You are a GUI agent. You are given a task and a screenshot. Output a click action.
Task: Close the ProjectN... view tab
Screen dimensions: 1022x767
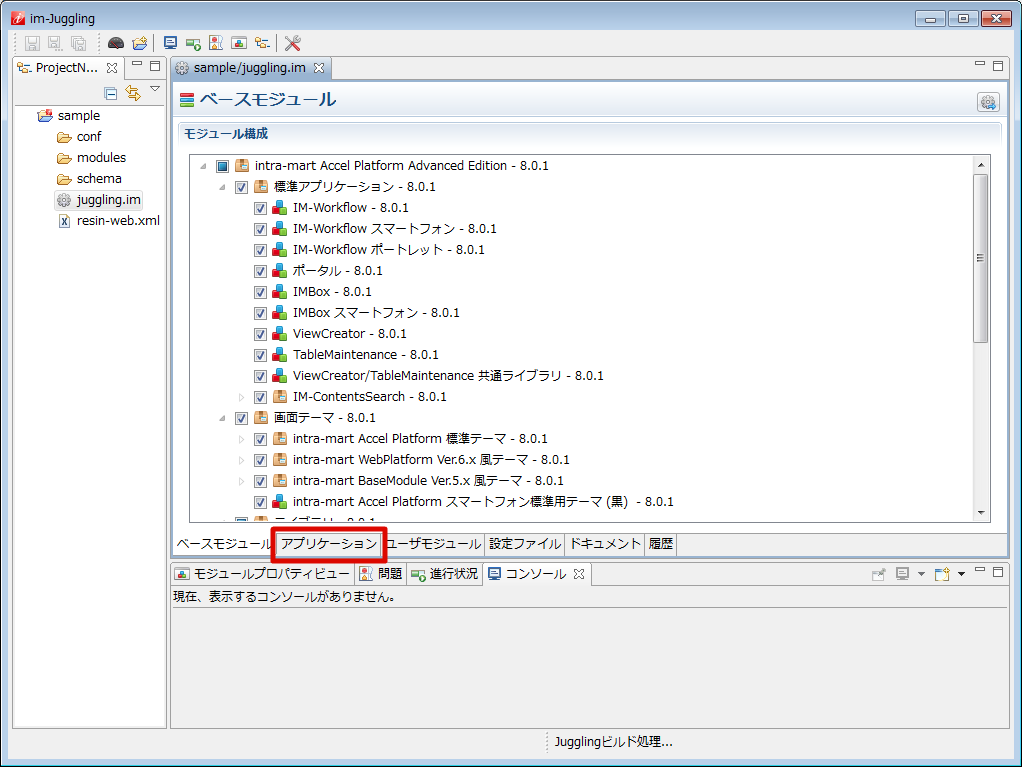point(112,68)
